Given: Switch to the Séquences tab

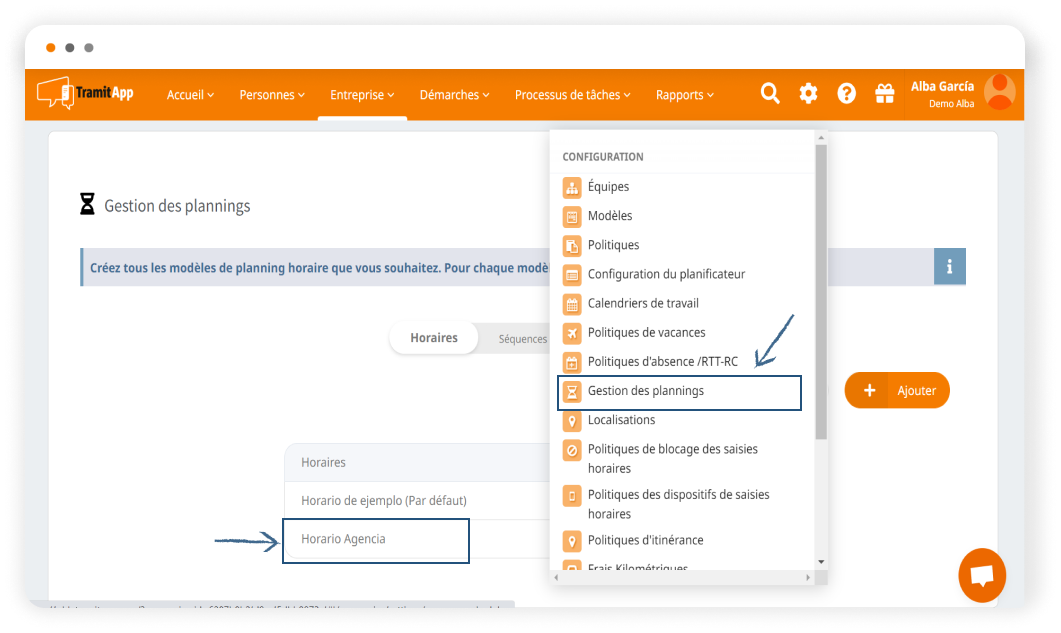Looking at the screenshot, I should click(522, 339).
